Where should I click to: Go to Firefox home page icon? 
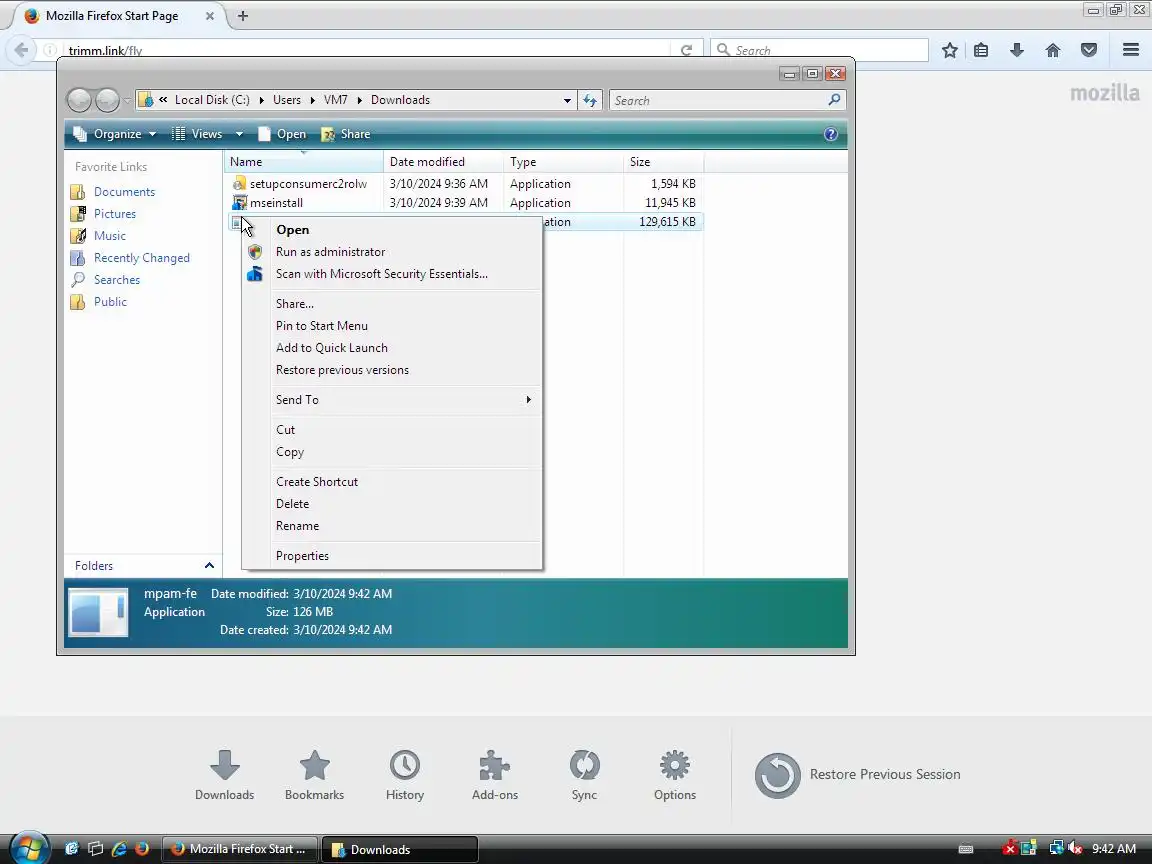(1053, 50)
